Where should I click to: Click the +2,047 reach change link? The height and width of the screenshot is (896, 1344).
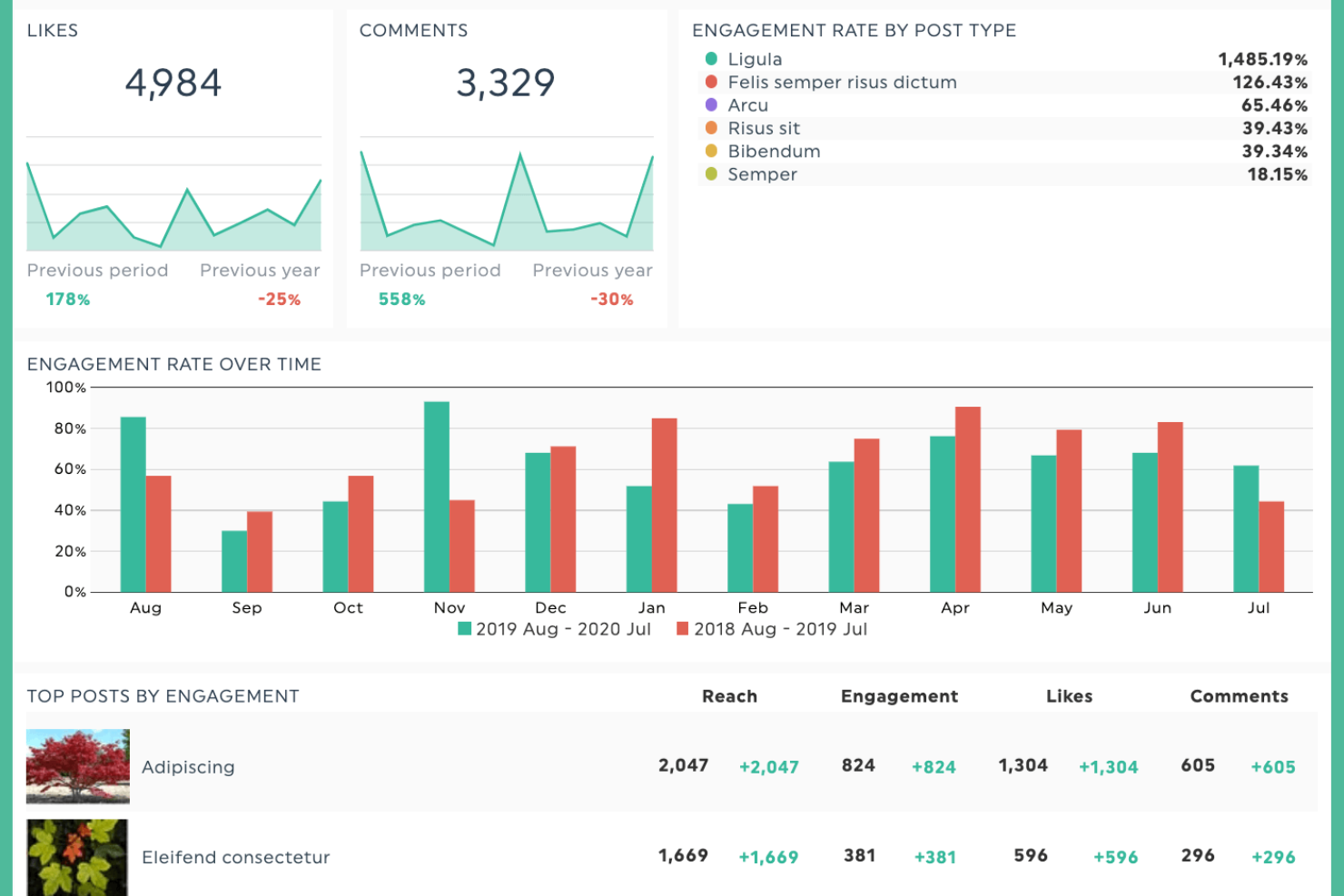click(x=768, y=767)
